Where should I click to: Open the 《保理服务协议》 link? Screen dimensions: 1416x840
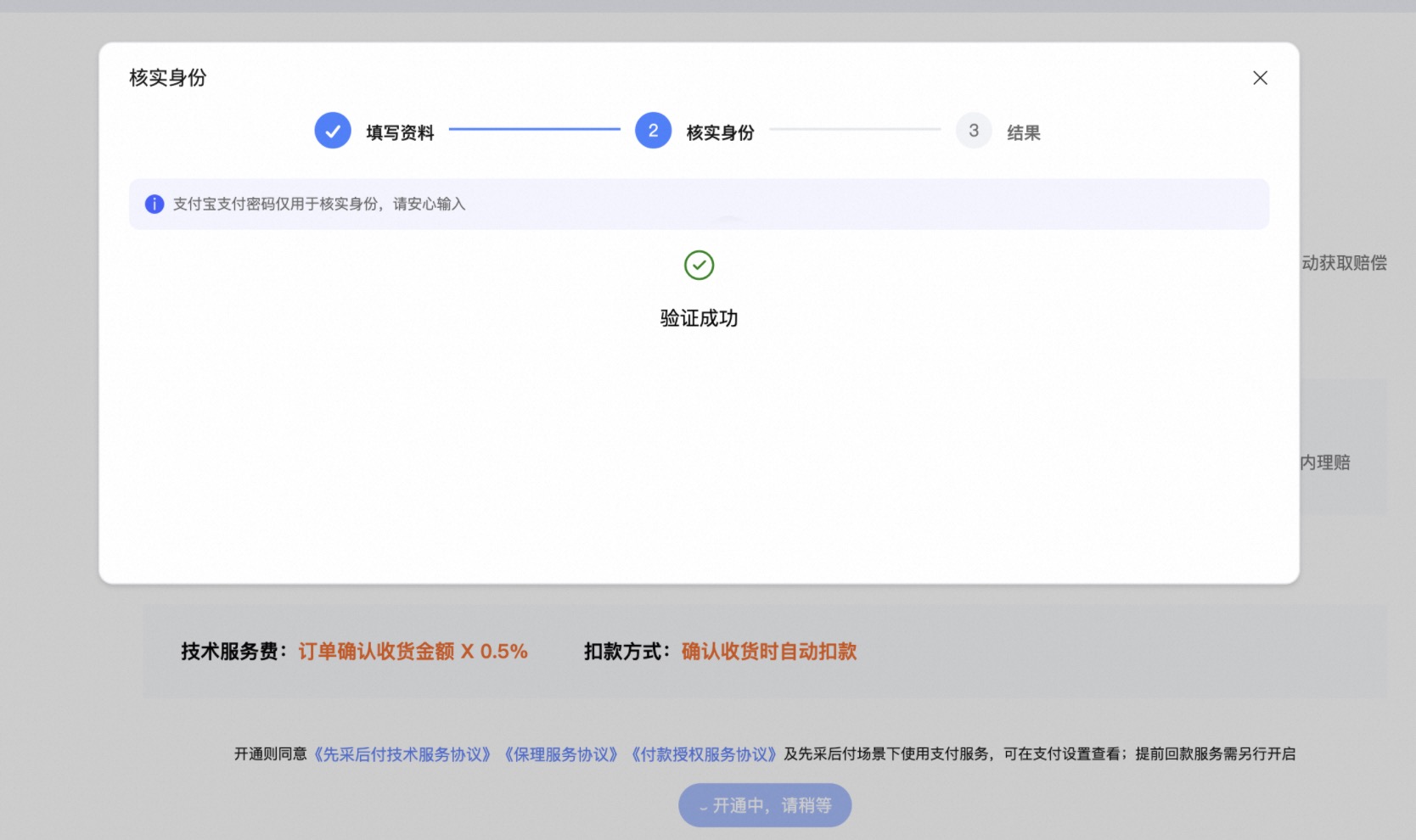(561, 754)
